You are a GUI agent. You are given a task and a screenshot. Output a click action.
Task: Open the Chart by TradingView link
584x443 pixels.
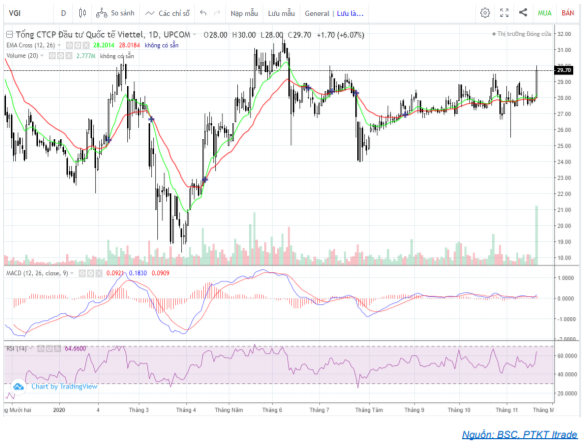coord(64,386)
